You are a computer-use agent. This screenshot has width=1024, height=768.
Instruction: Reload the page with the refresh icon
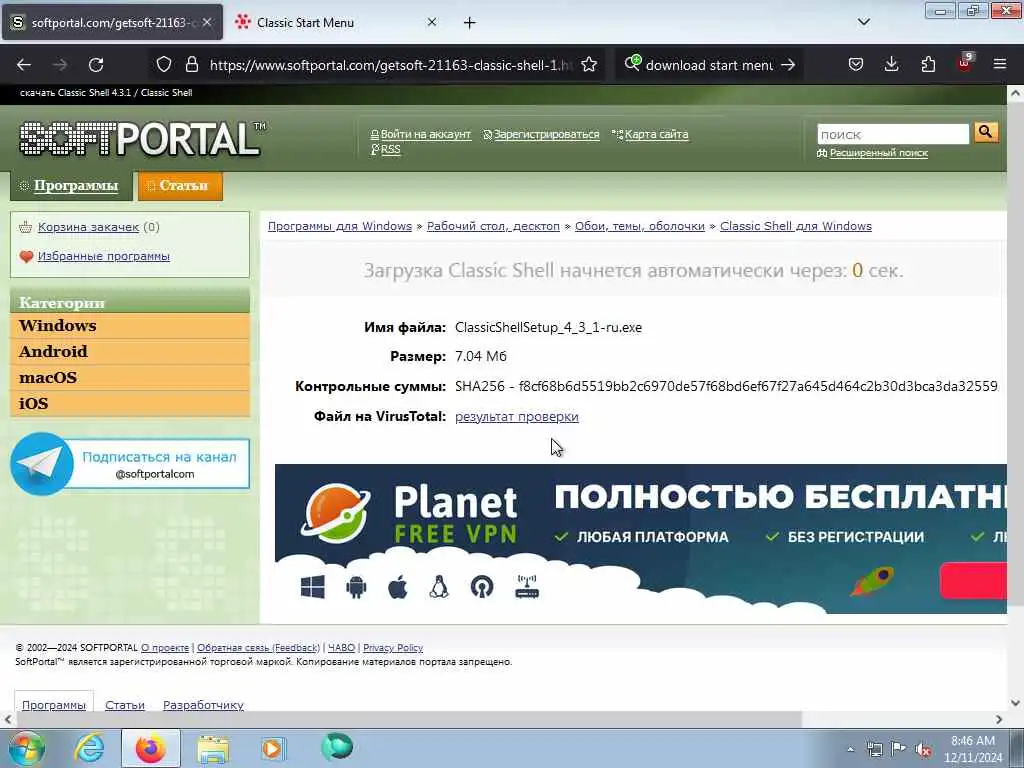(96, 65)
